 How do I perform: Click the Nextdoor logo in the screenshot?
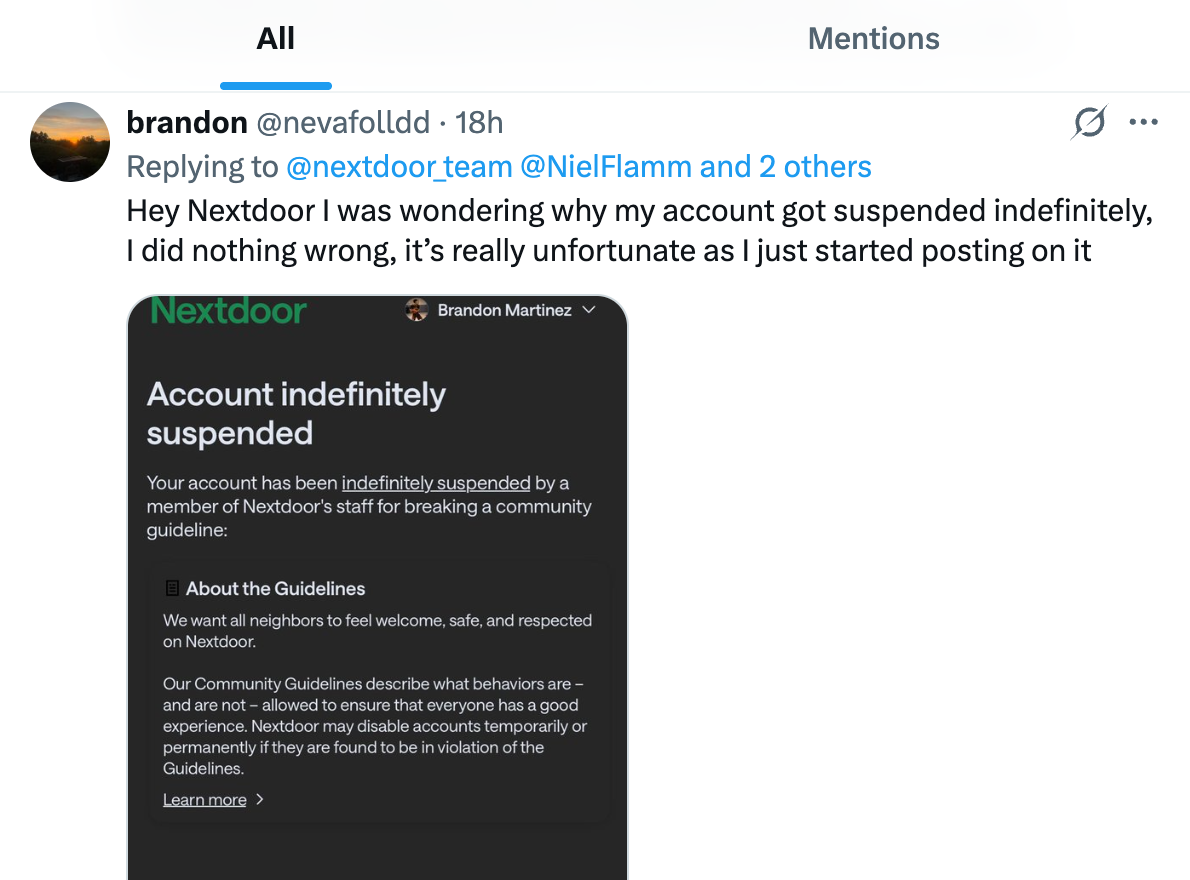click(x=228, y=311)
